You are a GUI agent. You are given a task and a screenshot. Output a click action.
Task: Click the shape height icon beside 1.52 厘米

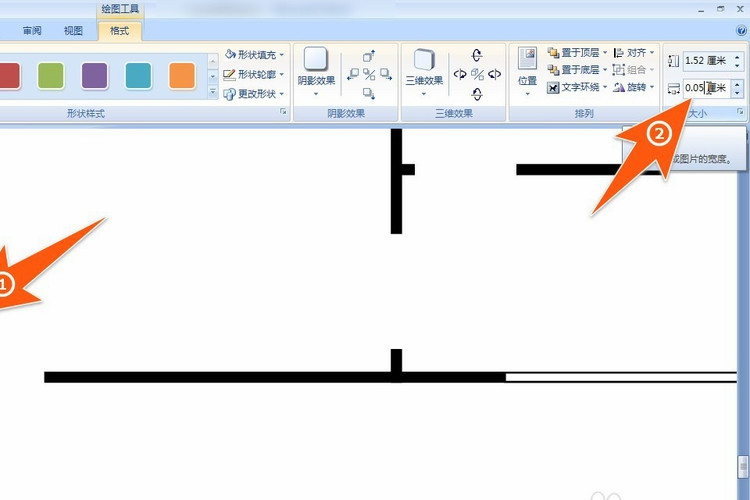point(673,61)
